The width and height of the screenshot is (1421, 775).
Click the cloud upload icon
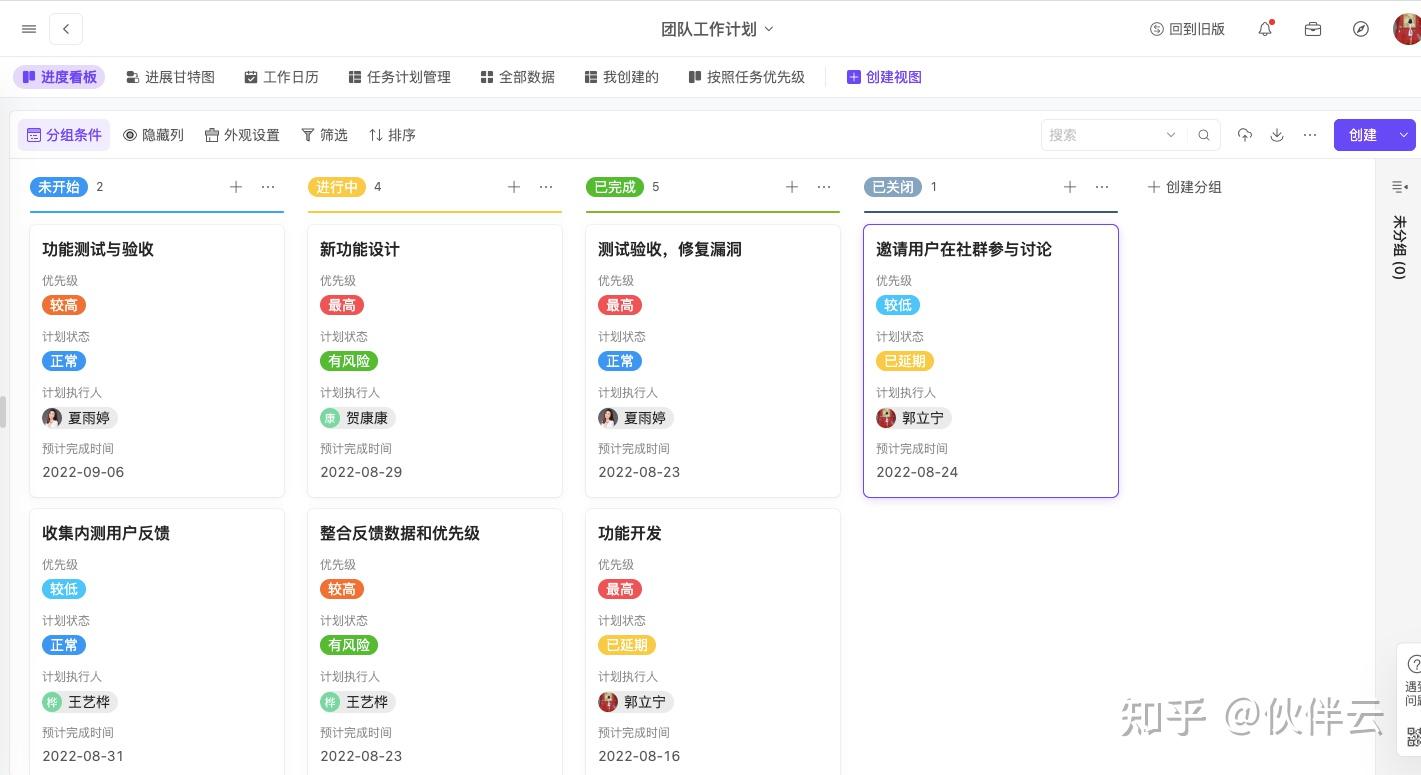click(x=1245, y=135)
